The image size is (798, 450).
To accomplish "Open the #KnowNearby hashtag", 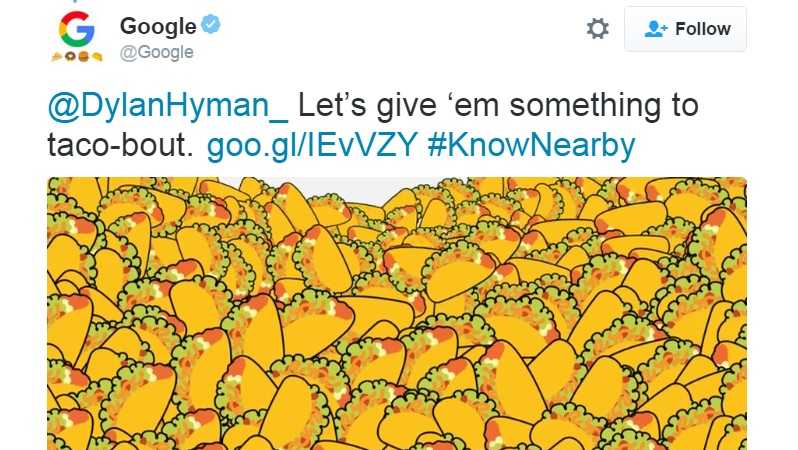I will 531,146.
